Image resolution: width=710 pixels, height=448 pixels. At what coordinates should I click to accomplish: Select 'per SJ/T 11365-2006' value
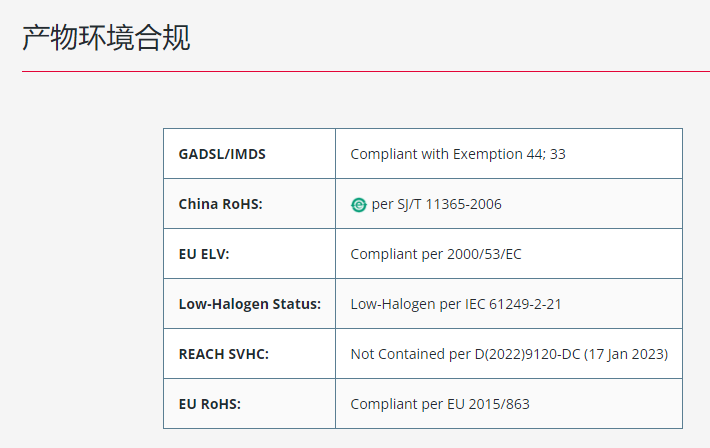point(436,204)
